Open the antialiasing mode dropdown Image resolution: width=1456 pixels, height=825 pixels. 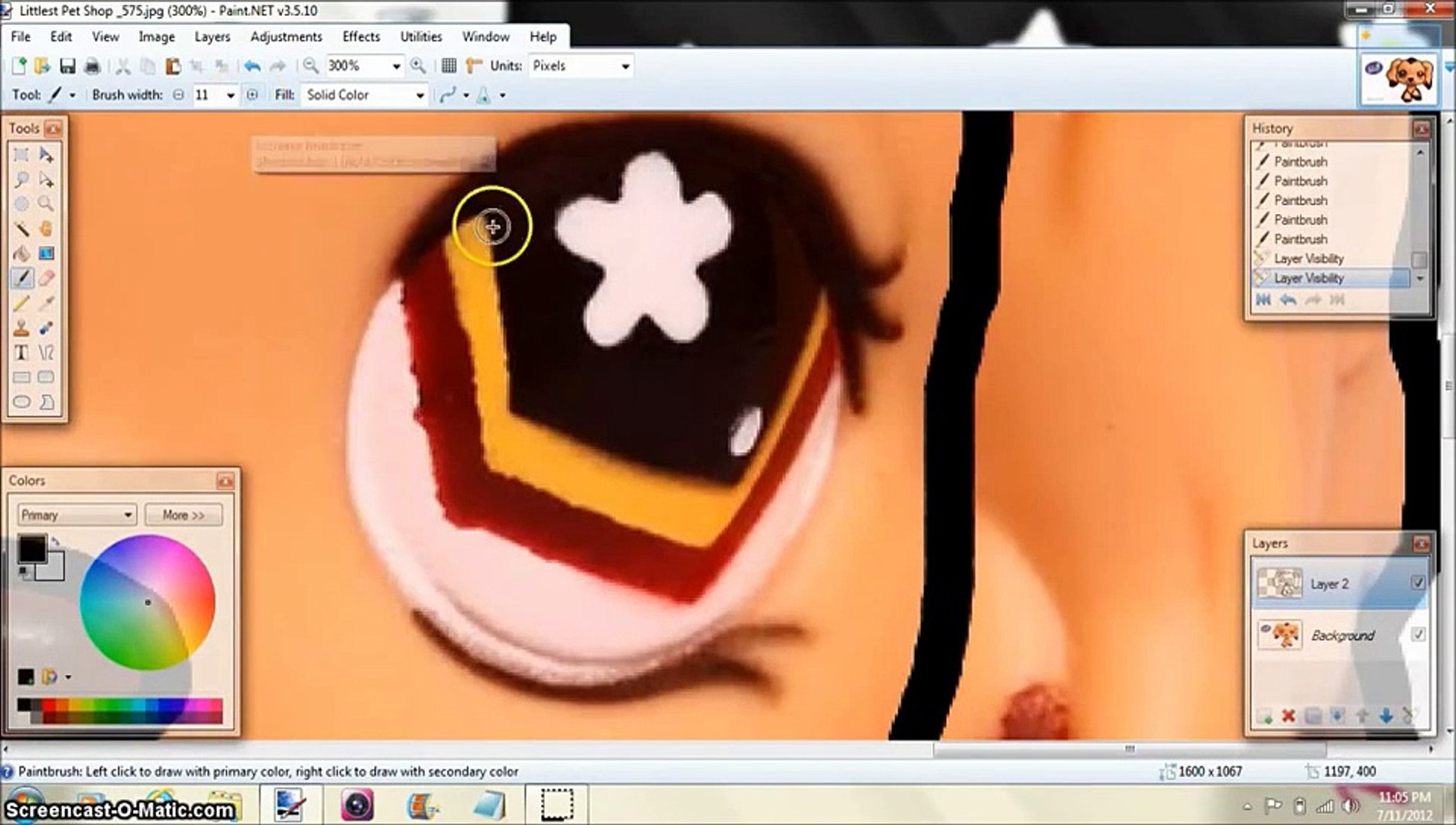465,95
